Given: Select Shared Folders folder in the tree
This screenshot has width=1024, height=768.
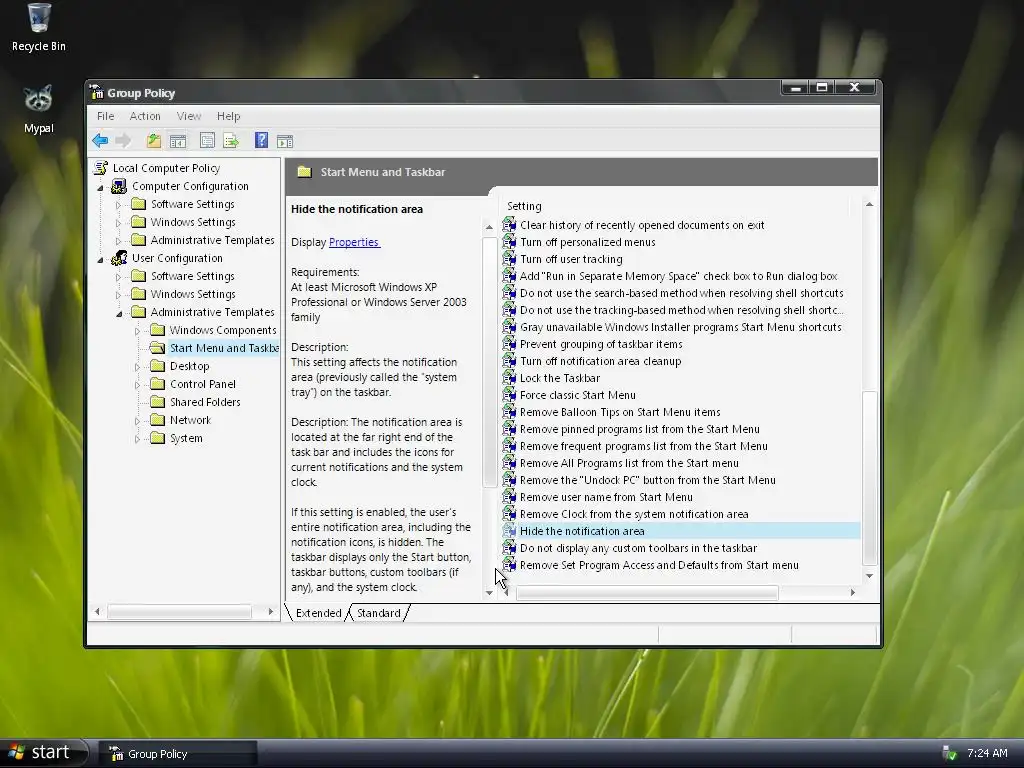Looking at the screenshot, I should click(x=195, y=402).
